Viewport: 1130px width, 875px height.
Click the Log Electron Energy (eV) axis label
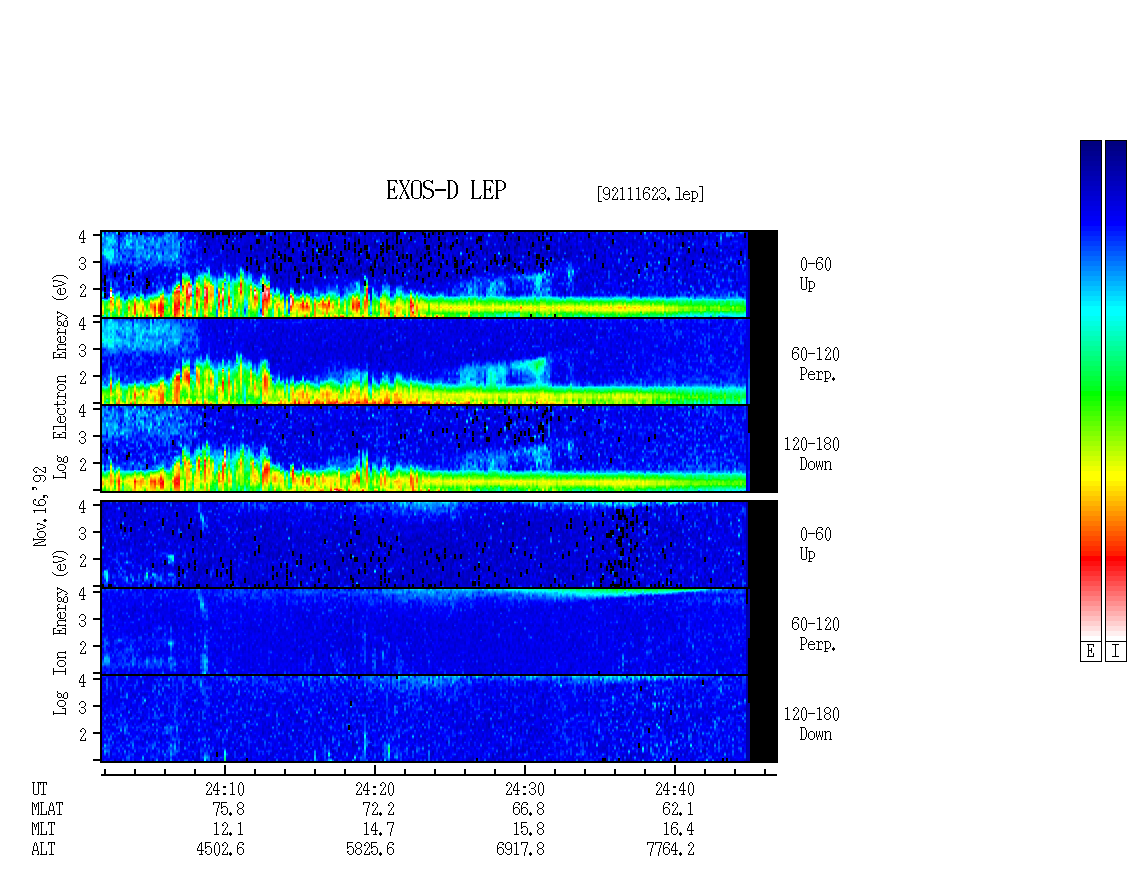click(61, 376)
